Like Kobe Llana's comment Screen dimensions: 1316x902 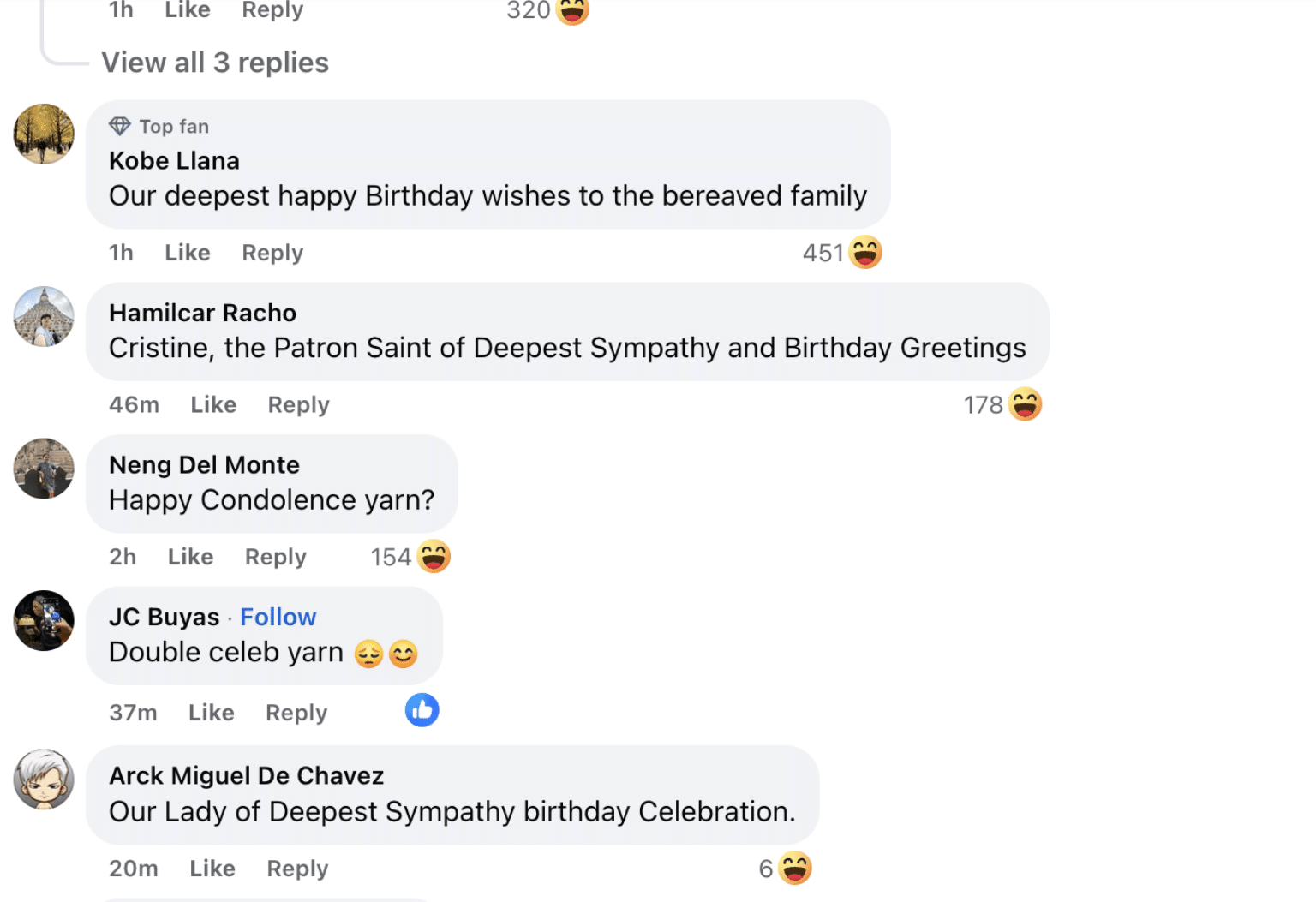pos(188,253)
